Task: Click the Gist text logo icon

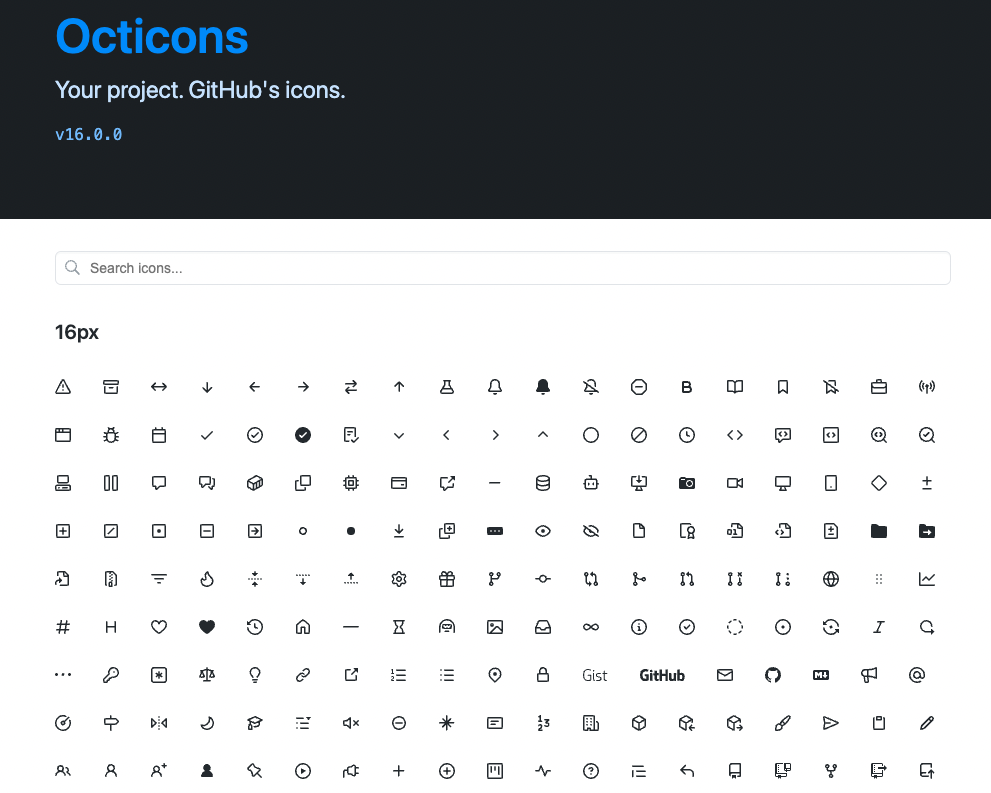Action: [595, 675]
